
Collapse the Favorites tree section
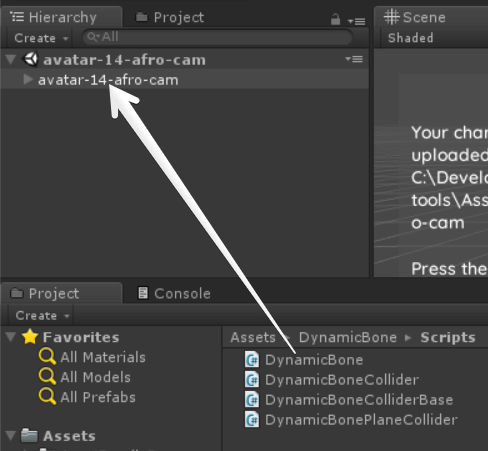point(11,336)
